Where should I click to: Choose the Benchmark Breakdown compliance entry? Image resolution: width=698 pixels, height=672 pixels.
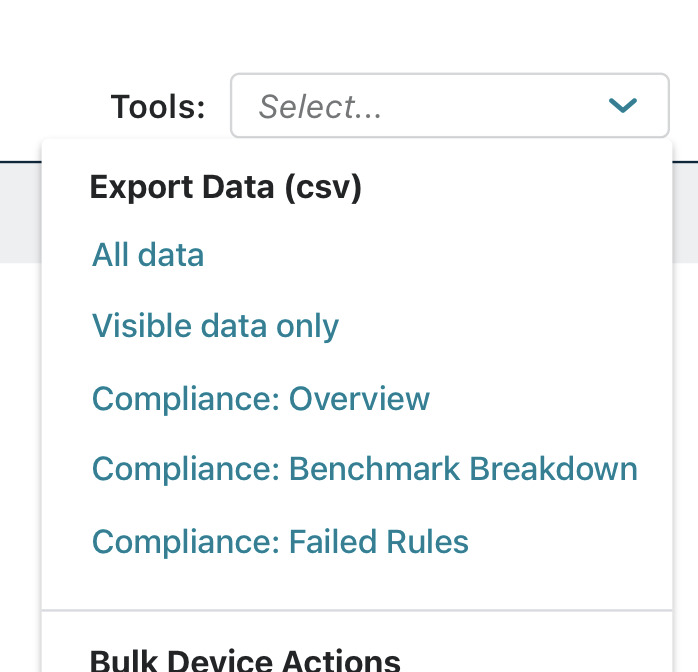coord(365,469)
